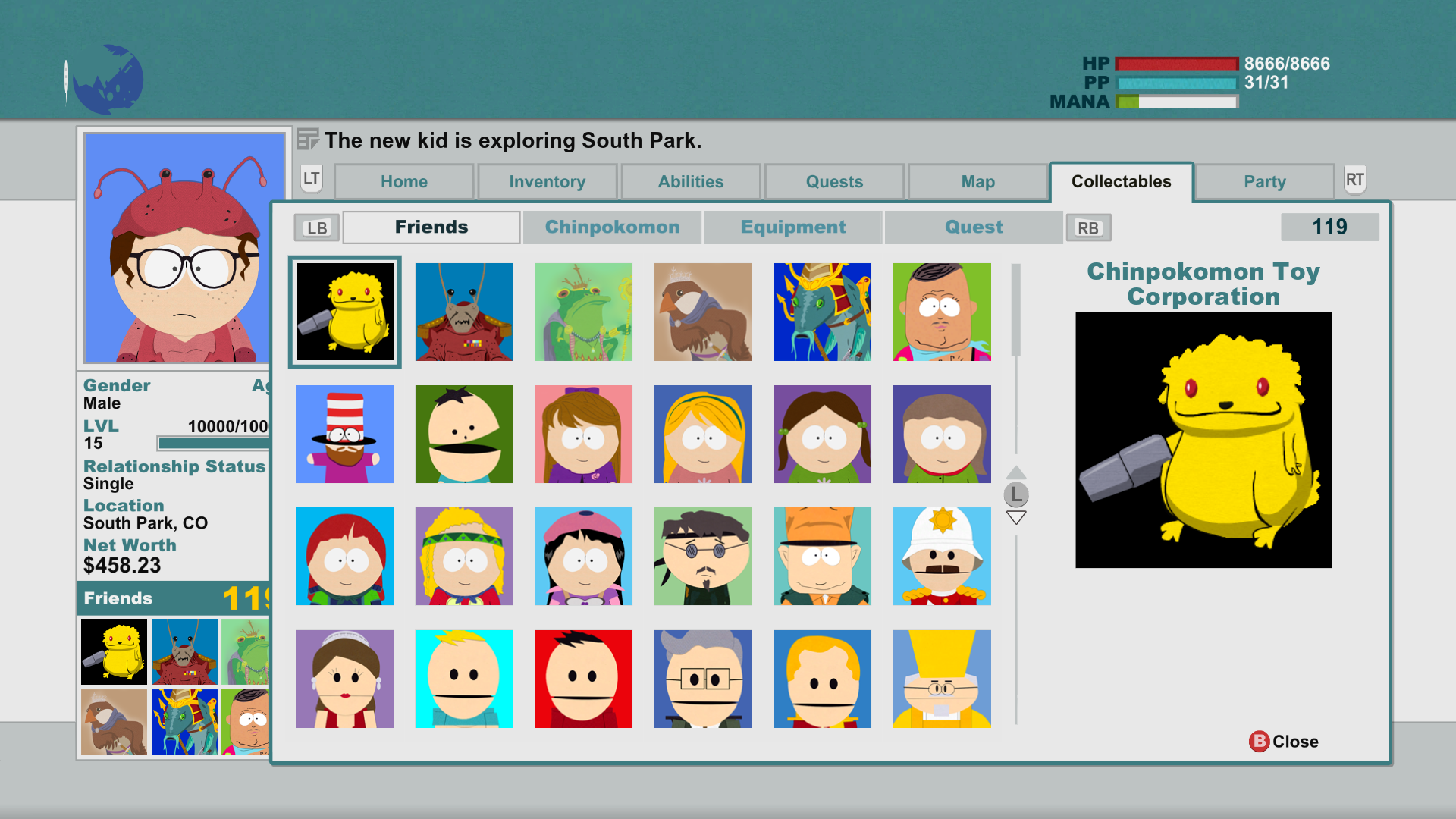Pick the striped top hat bearded friend

click(x=344, y=434)
